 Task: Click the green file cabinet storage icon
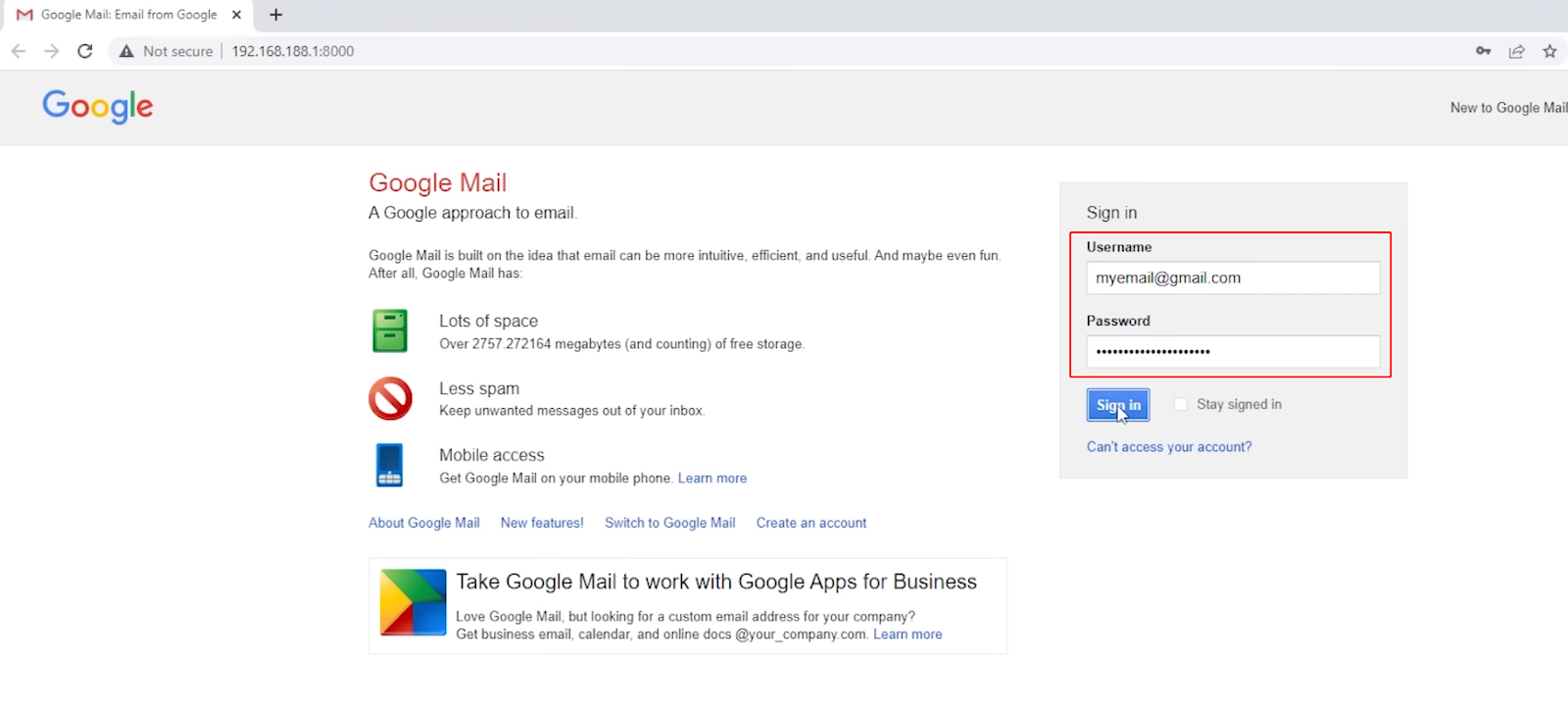[x=390, y=330]
